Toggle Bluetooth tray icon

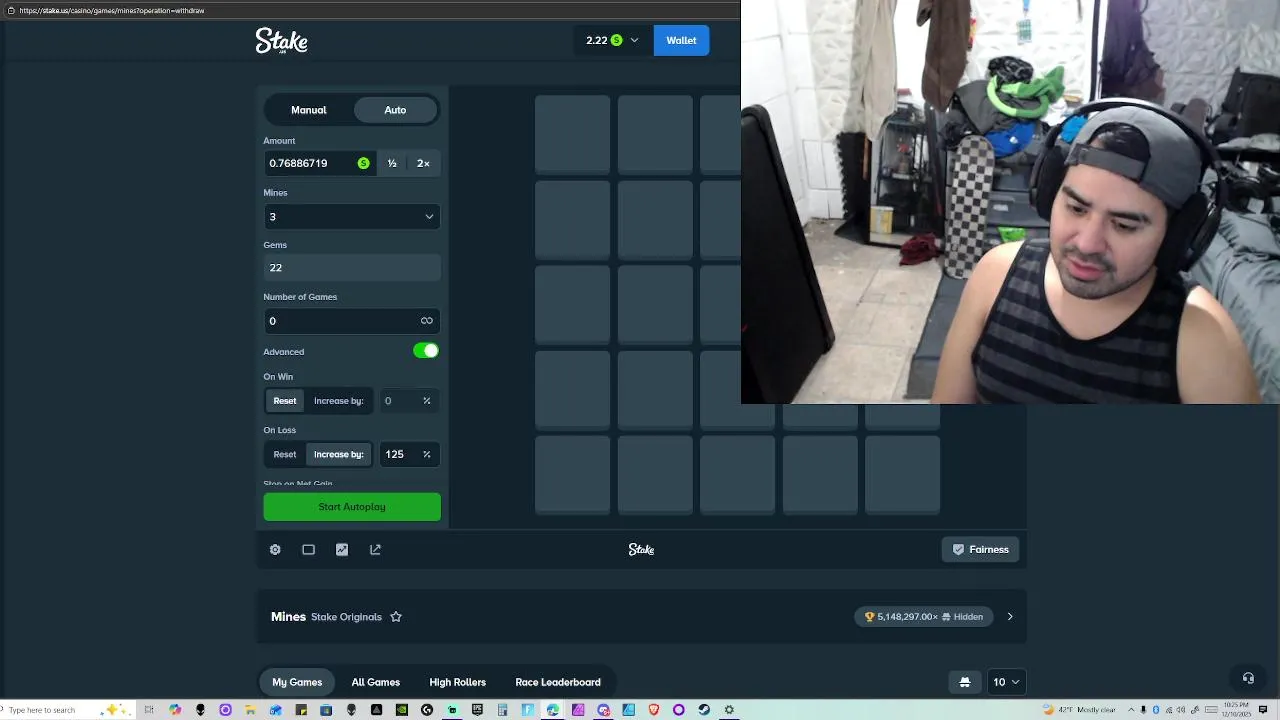1156,709
